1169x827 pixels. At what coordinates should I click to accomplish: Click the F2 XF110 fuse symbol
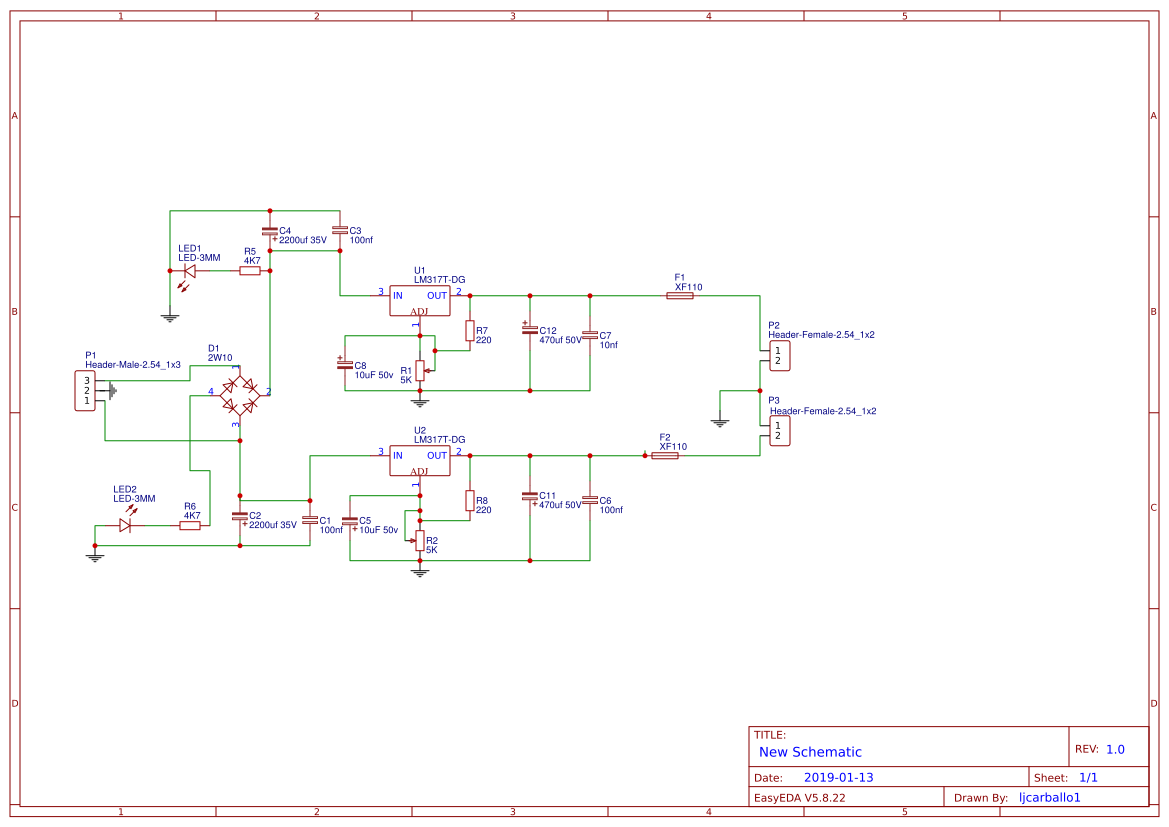(x=666, y=455)
